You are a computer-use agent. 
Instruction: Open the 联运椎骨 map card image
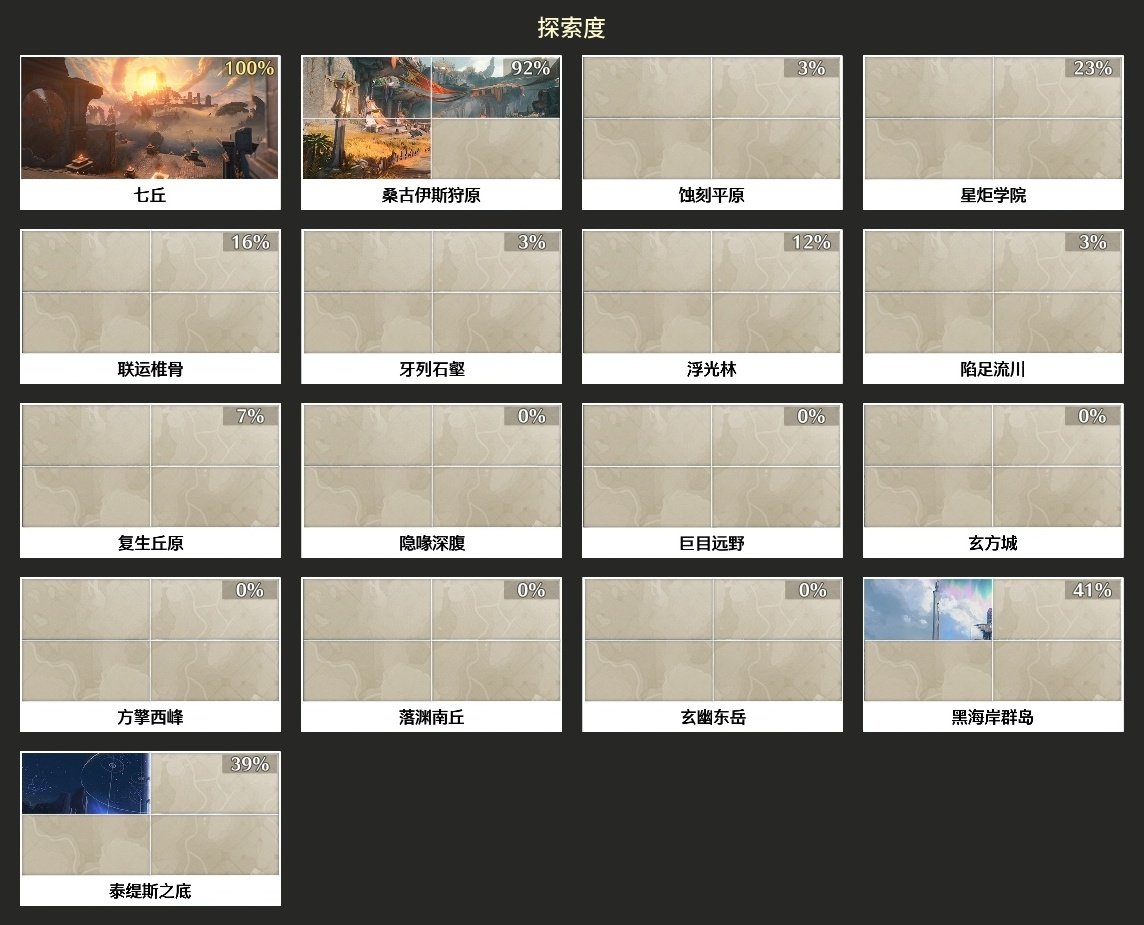click(x=150, y=292)
